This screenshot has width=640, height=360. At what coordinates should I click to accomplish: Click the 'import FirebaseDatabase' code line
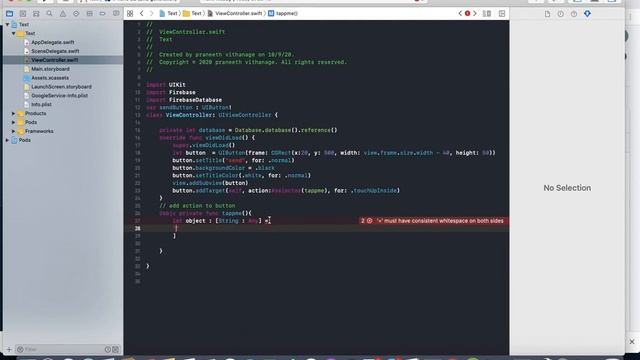[184, 100]
